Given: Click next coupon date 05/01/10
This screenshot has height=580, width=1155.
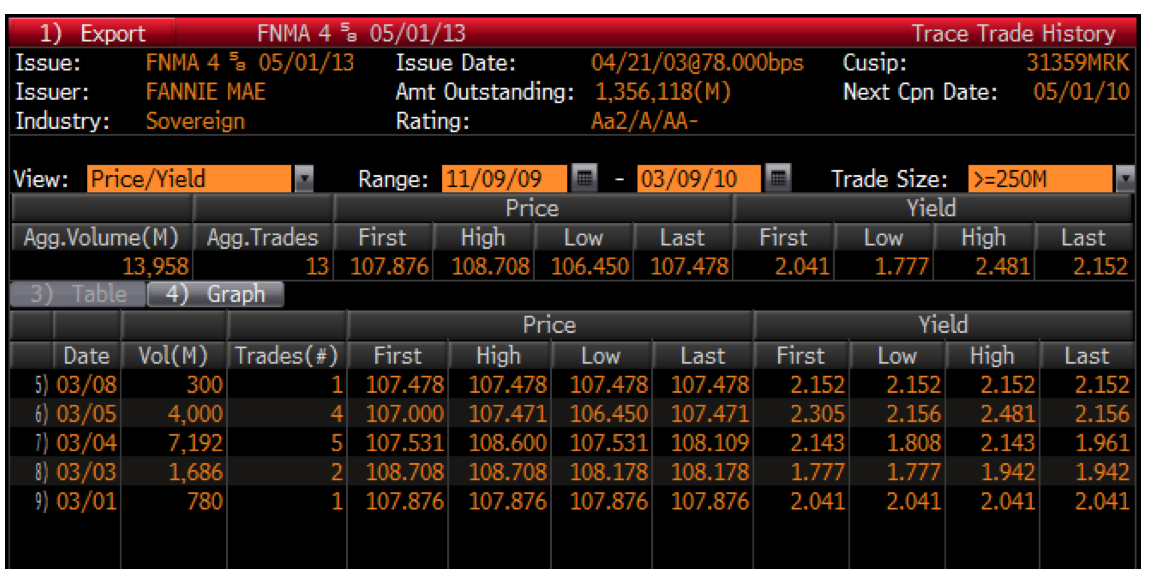Looking at the screenshot, I should pyautogui.click(x=1081, y=92).
